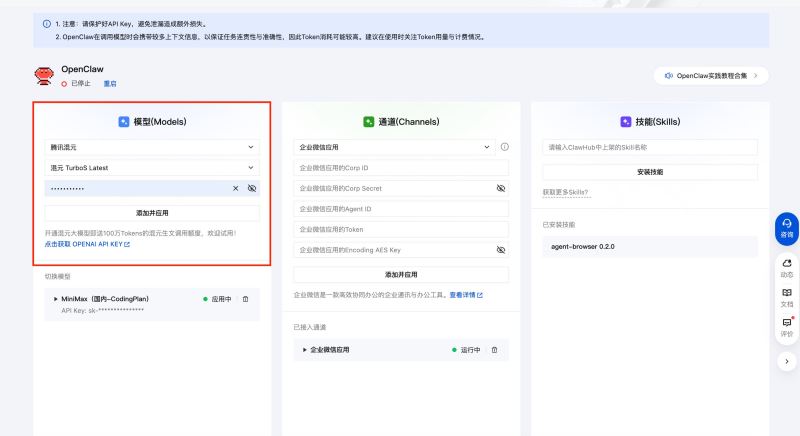
Task: Delete the 企业微信应用 channel with trash icon
Action: 494,350
